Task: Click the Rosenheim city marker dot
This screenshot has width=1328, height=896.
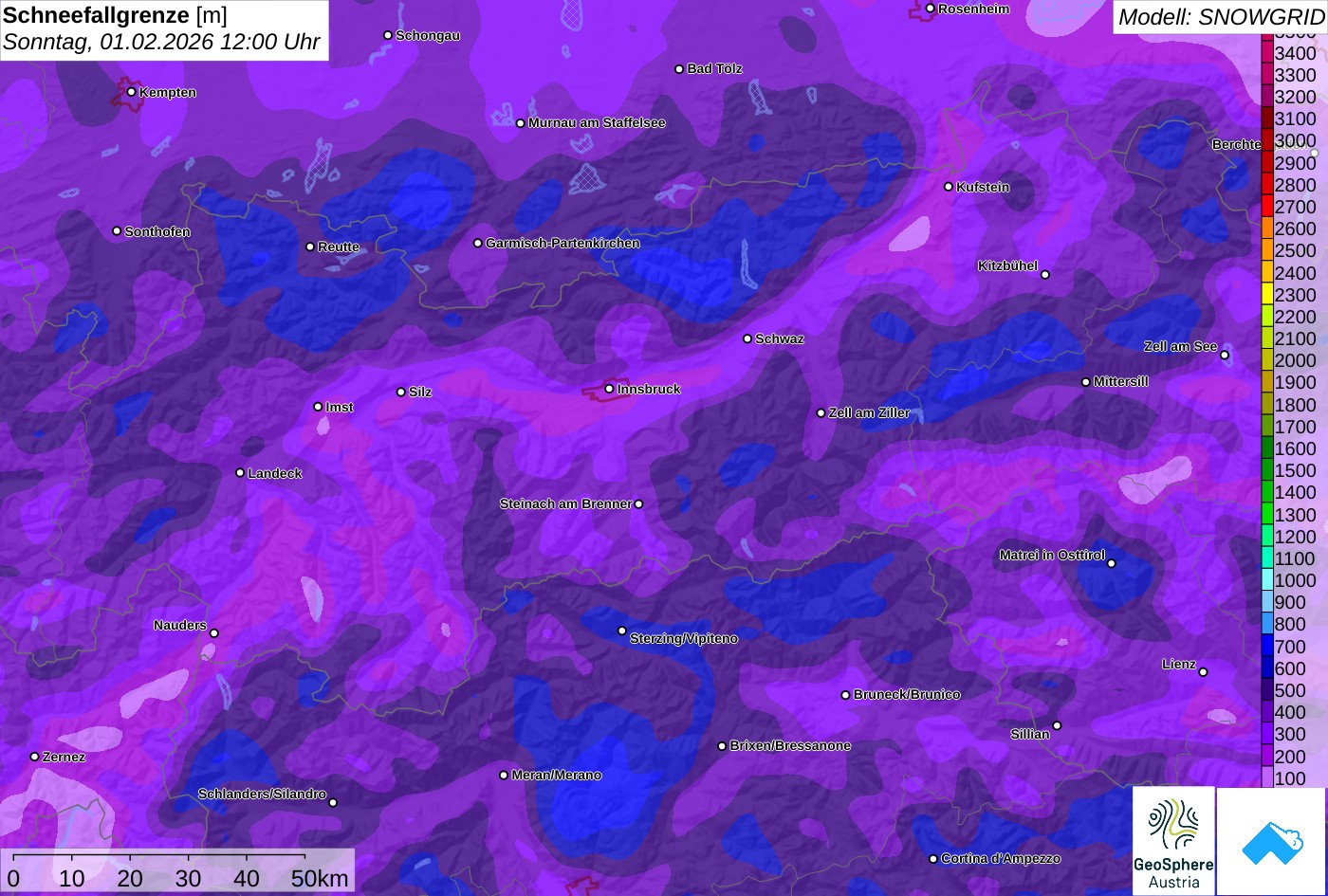Action: (930, 9)
